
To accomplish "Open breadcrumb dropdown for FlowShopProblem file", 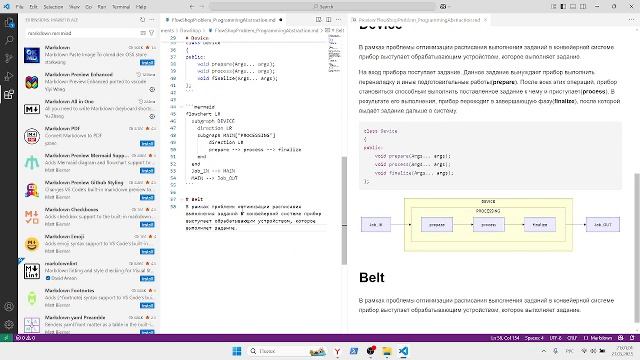I will point(266,30).
